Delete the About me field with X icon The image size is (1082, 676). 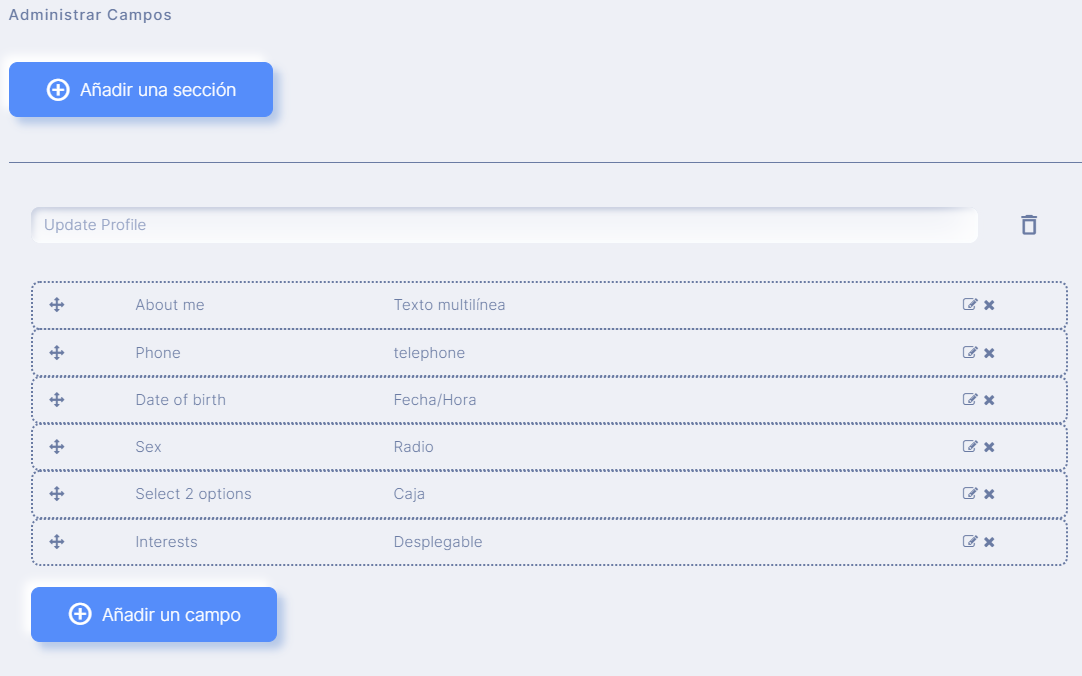(989, 305)
